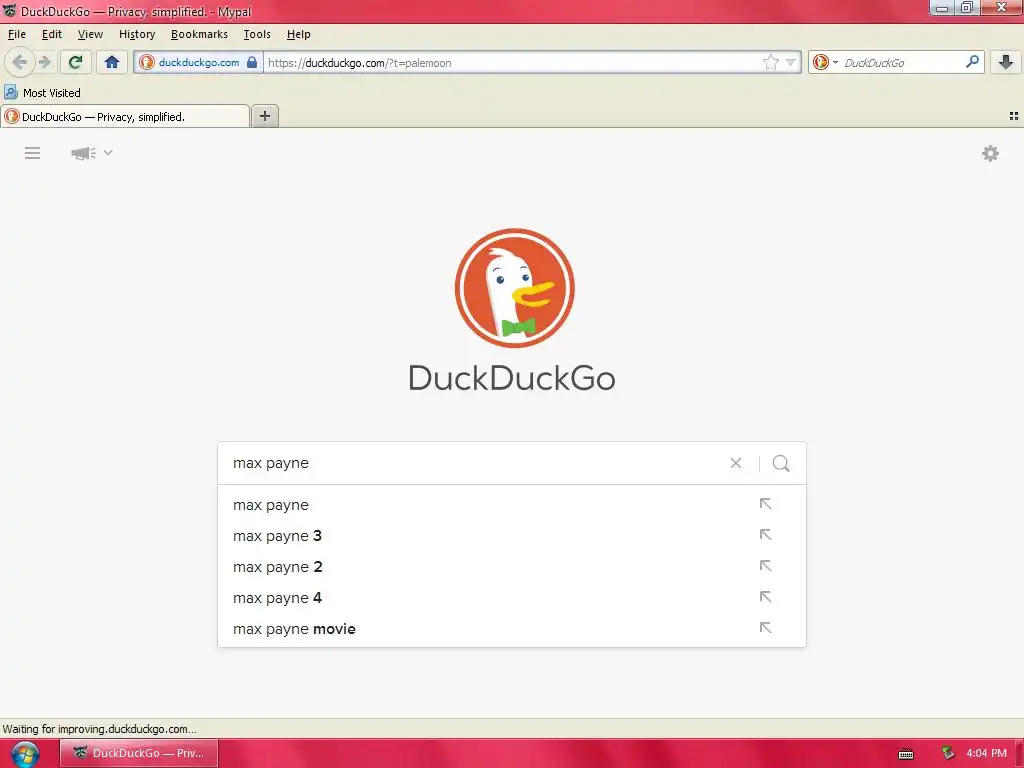
Task: Reload the current page
Action: [75, 62]
